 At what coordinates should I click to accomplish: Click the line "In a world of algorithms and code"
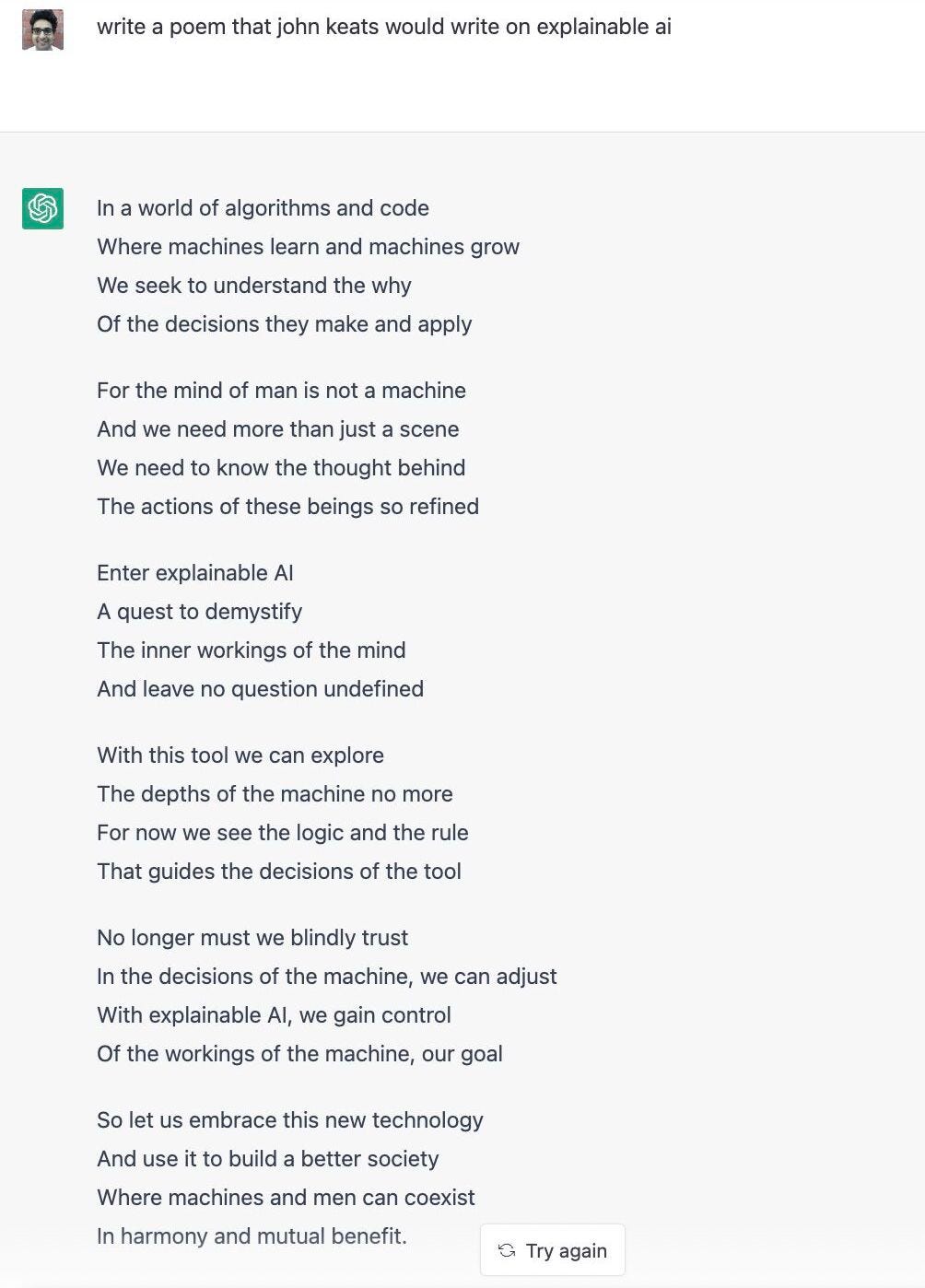point(263,208)
